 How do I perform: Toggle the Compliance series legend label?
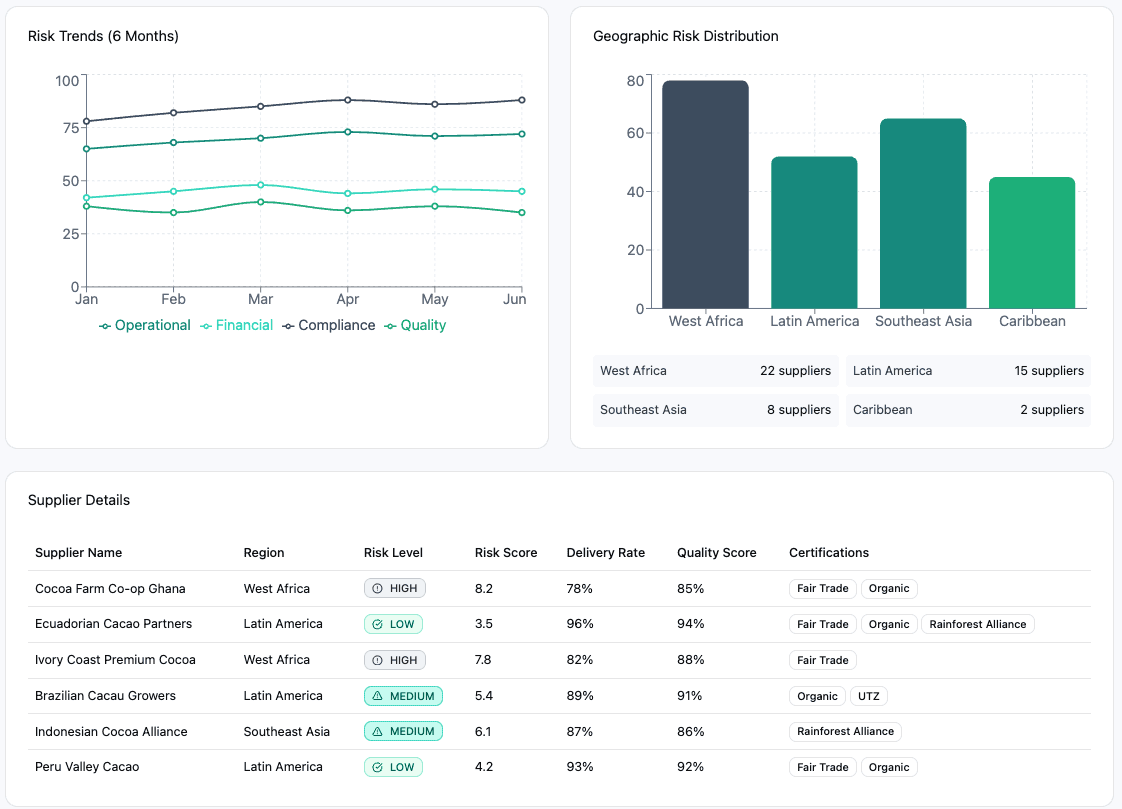click(x=336, y=325)
